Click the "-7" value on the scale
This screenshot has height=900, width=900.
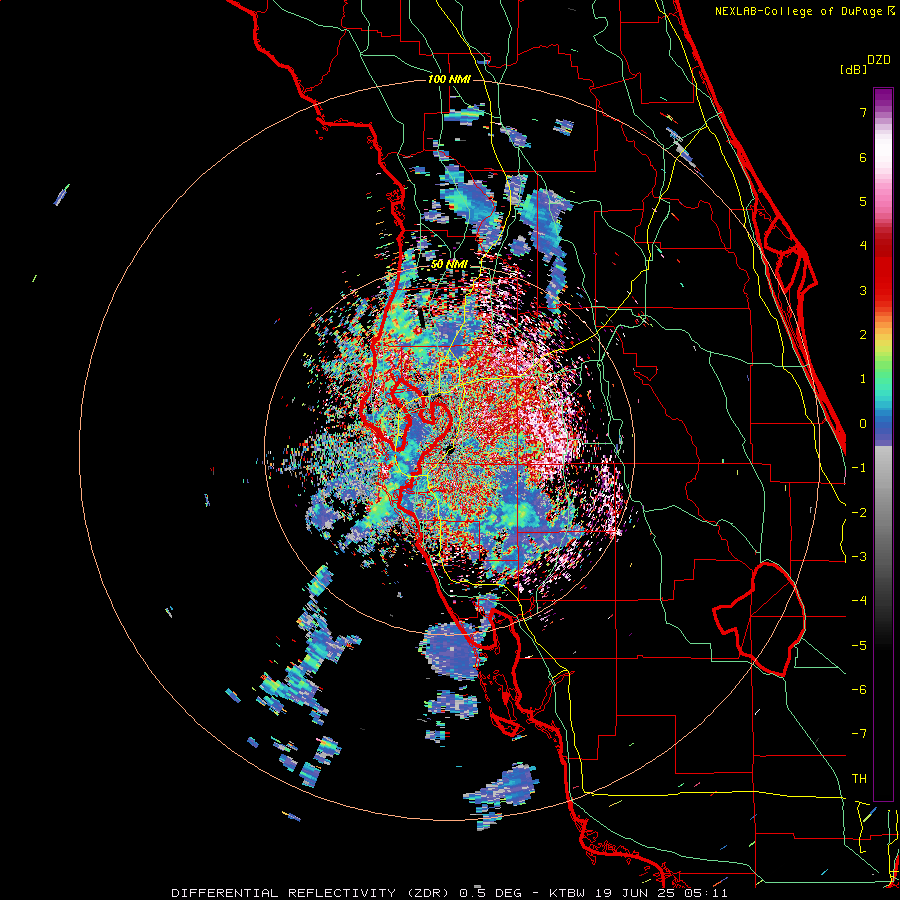pos(859,734)
